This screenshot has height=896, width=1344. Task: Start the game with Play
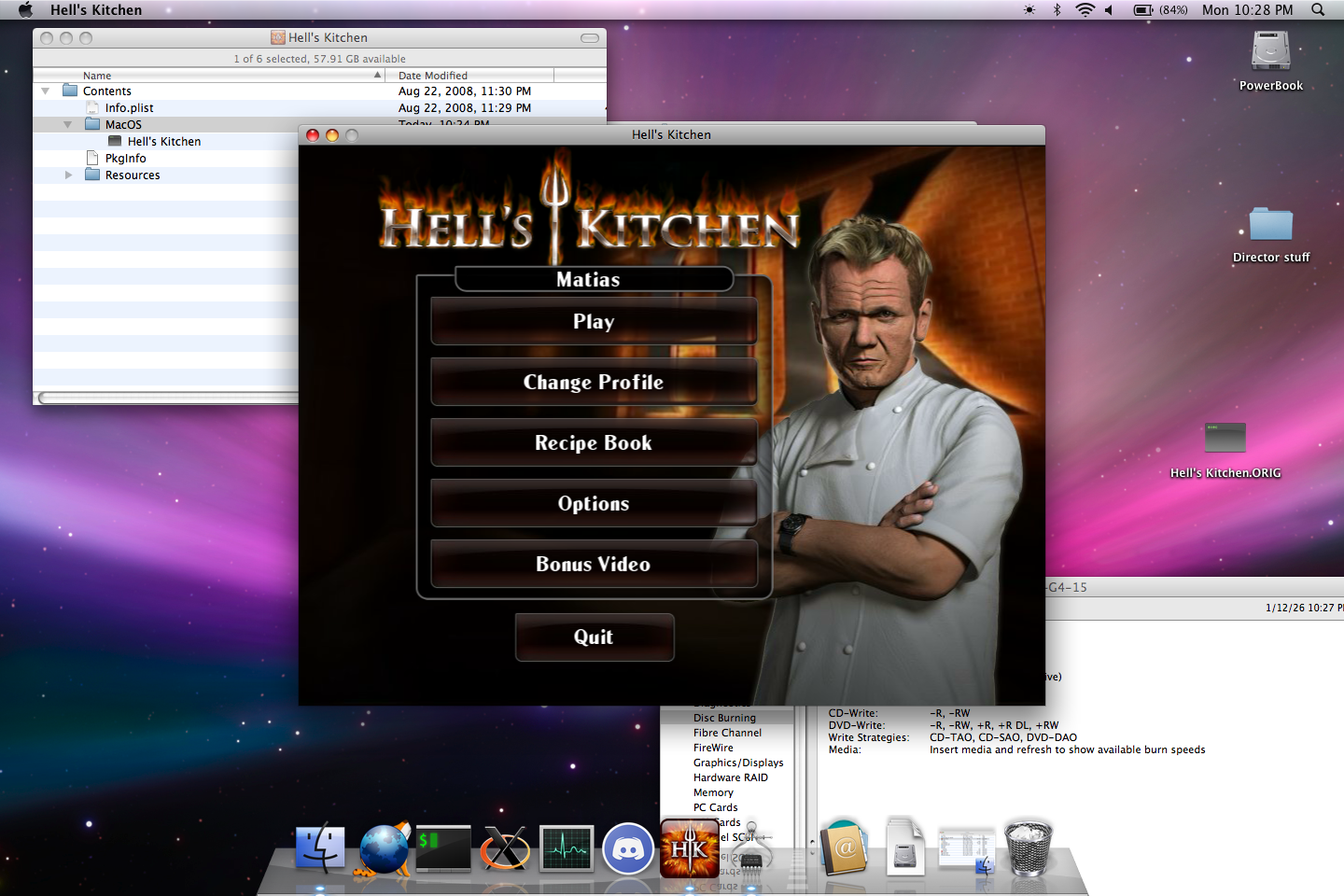coord(594,321)
